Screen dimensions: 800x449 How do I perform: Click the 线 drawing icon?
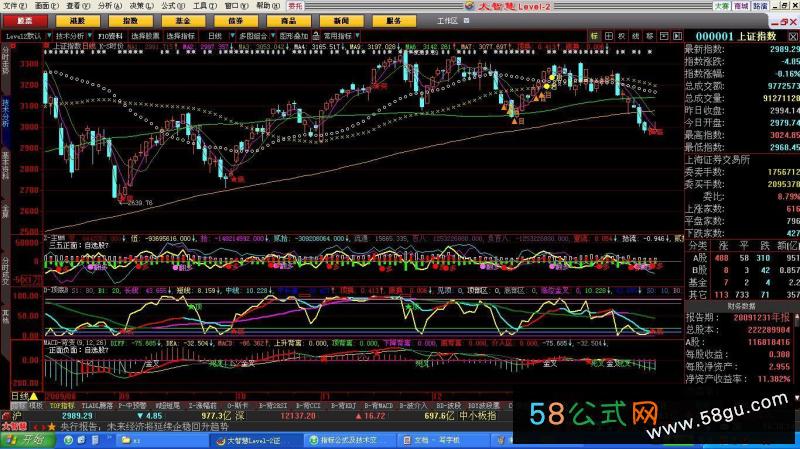click(636, 36)
